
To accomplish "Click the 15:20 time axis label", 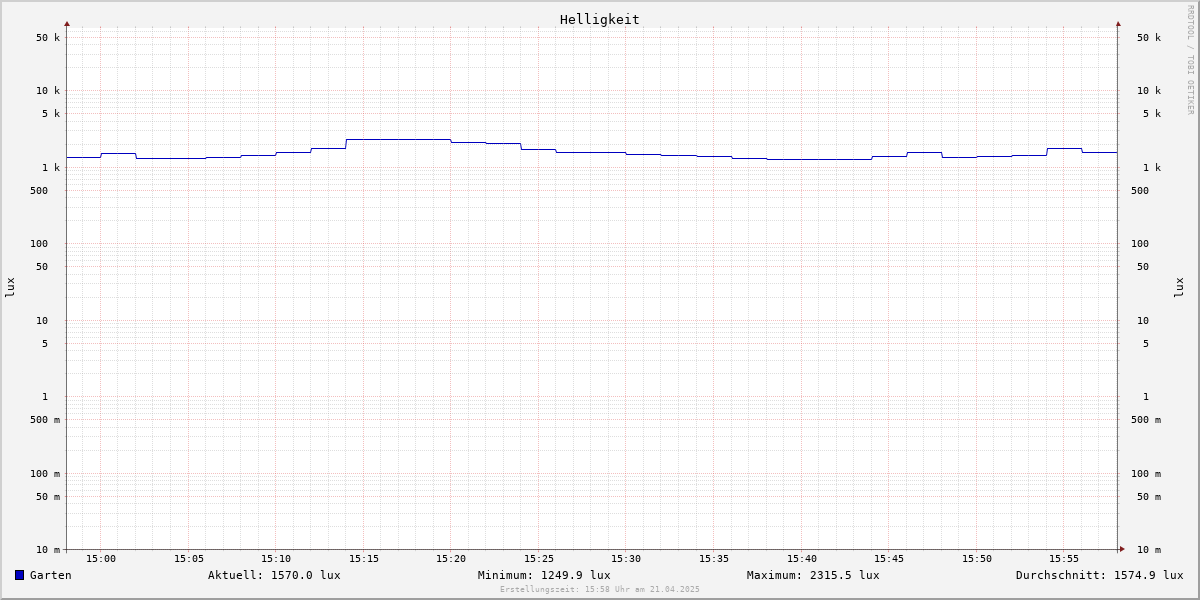I will click(451, 559).
